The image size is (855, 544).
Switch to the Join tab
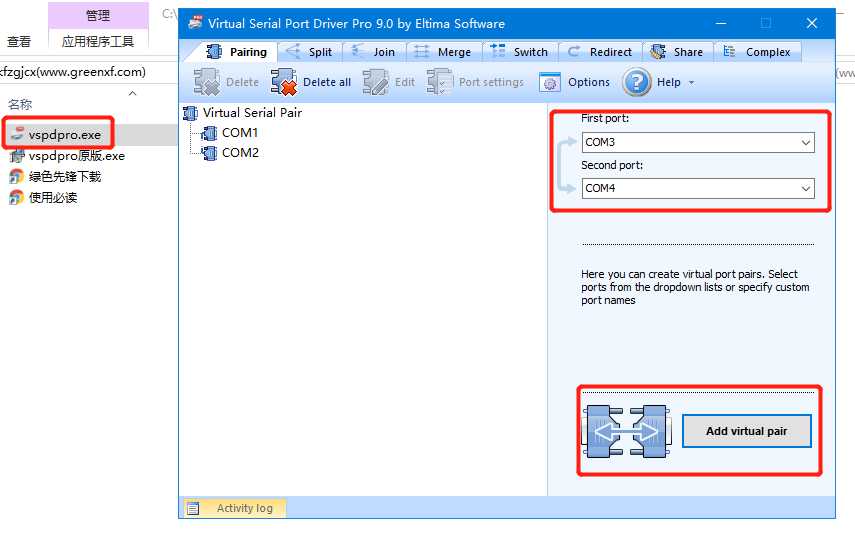pyautogui.click(x=374, y=52)
